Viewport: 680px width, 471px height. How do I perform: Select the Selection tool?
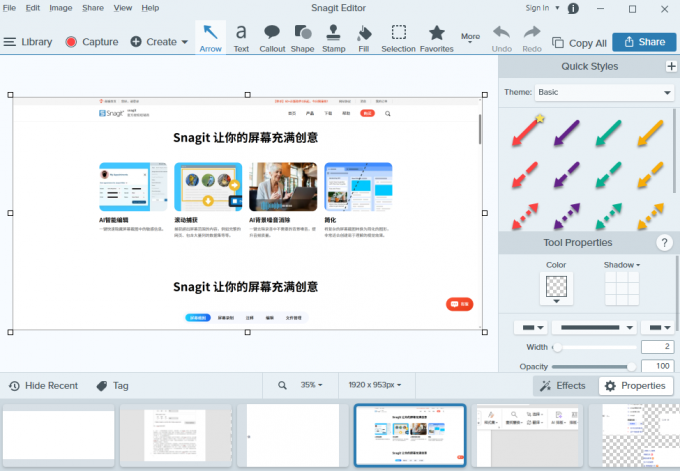click(399, 38)
